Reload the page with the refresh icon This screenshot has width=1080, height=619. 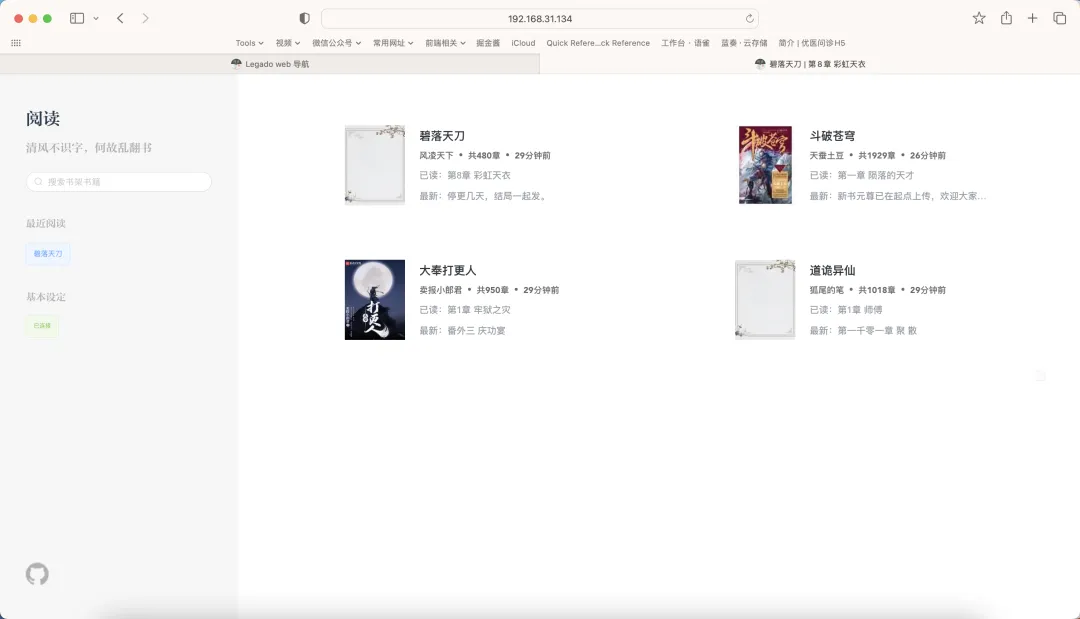point(749,19)
